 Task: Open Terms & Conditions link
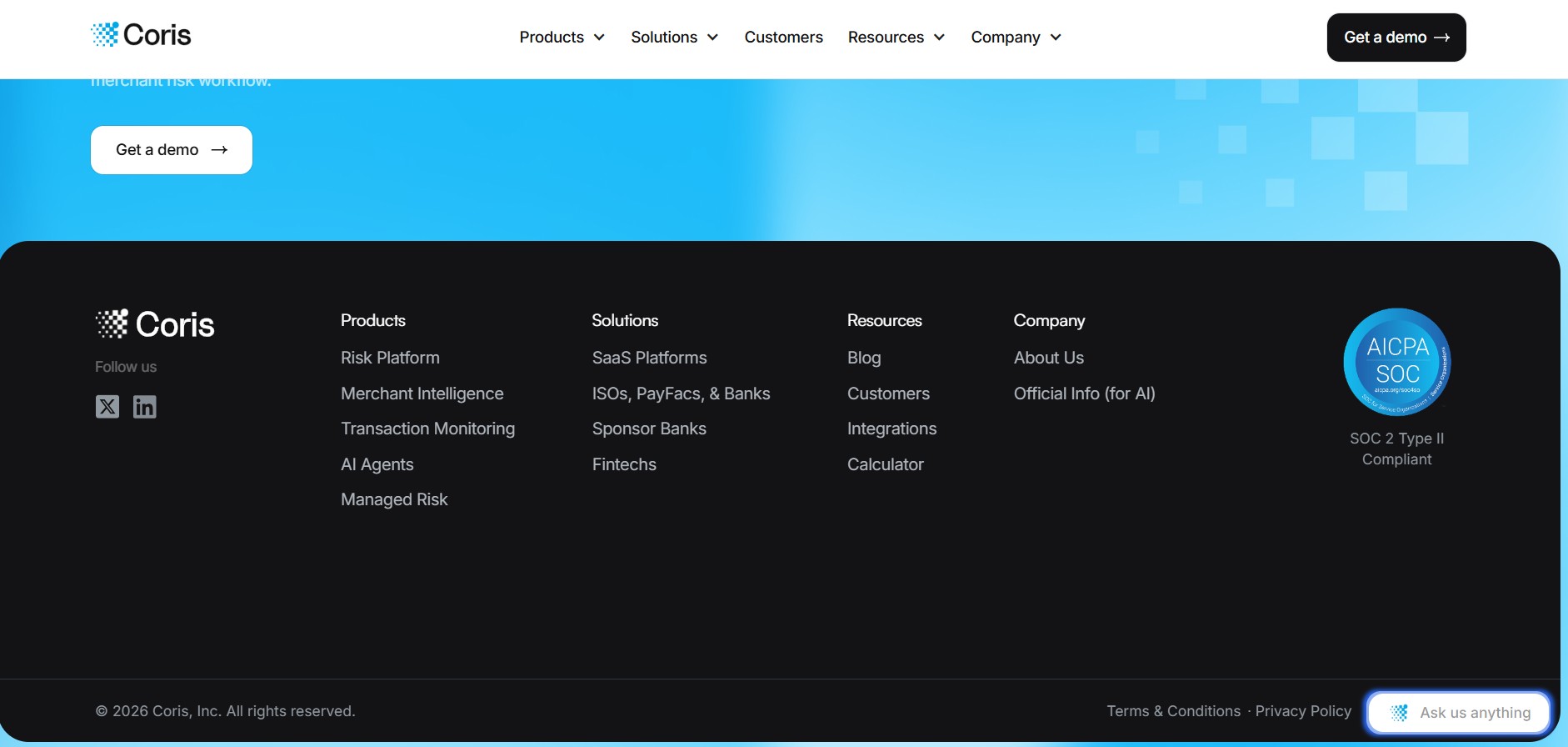click(x=1174, y=711)
